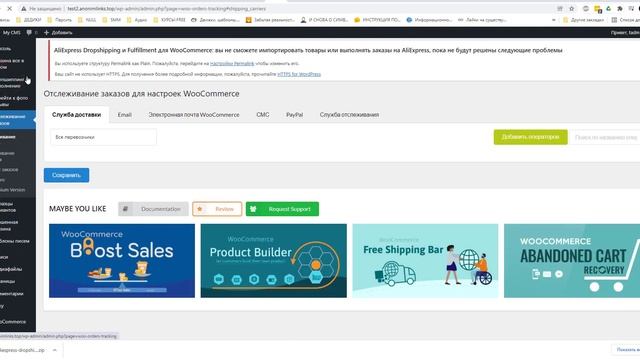
Task: Open the КУРСЫ FREE bookmark folder
Action: [x=169, y=20]
